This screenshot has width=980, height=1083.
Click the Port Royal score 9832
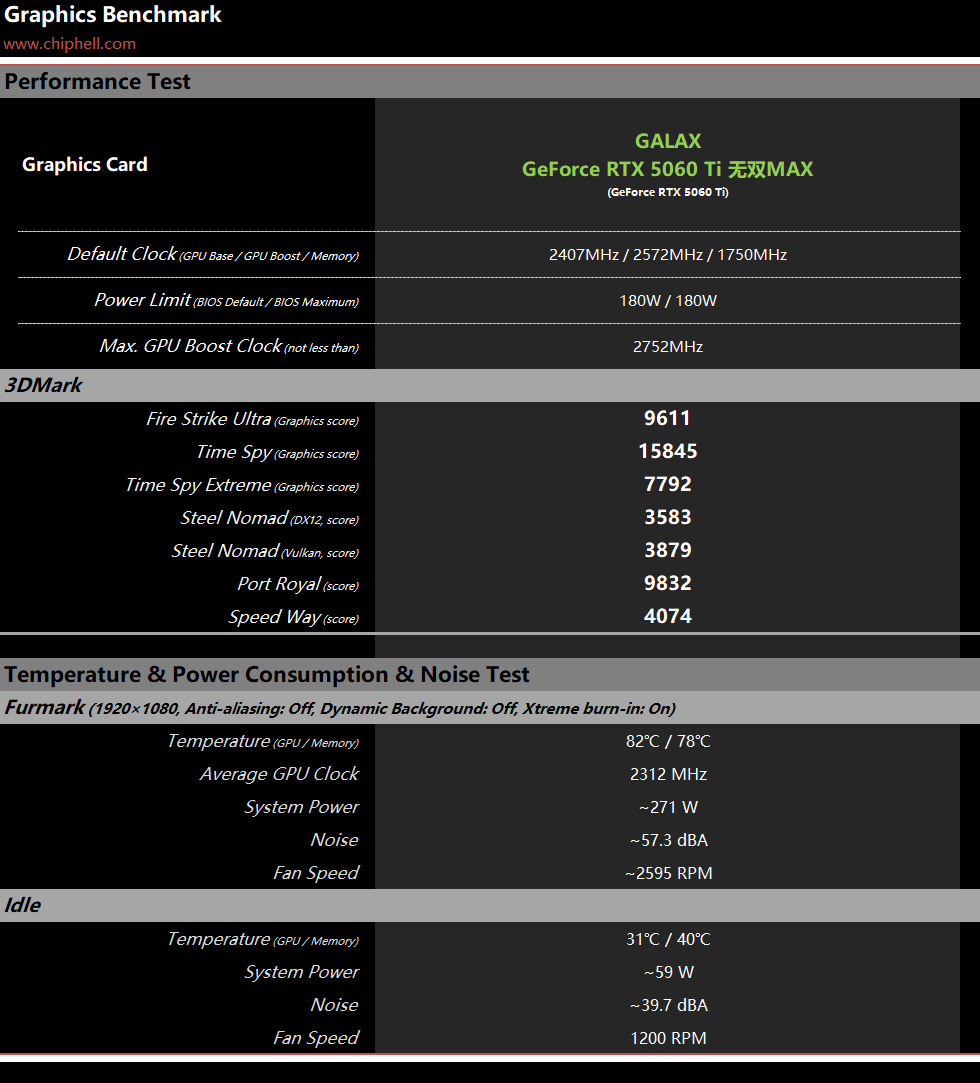(667, 583)
